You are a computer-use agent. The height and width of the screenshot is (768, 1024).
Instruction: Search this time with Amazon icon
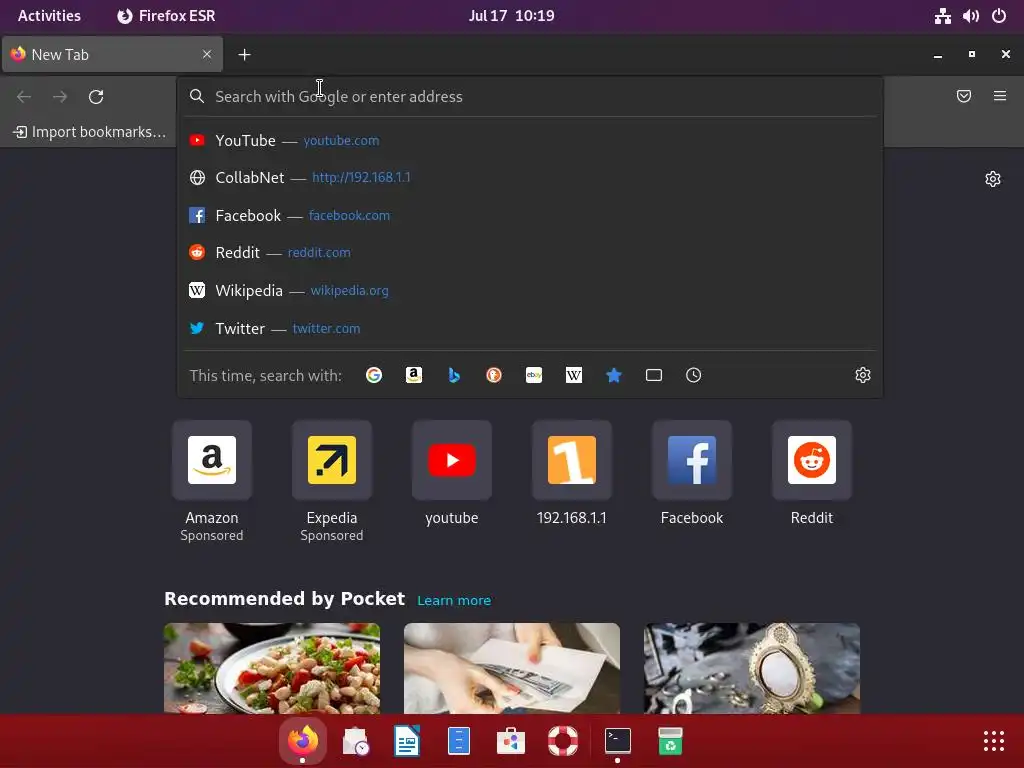tap(413, 375)
